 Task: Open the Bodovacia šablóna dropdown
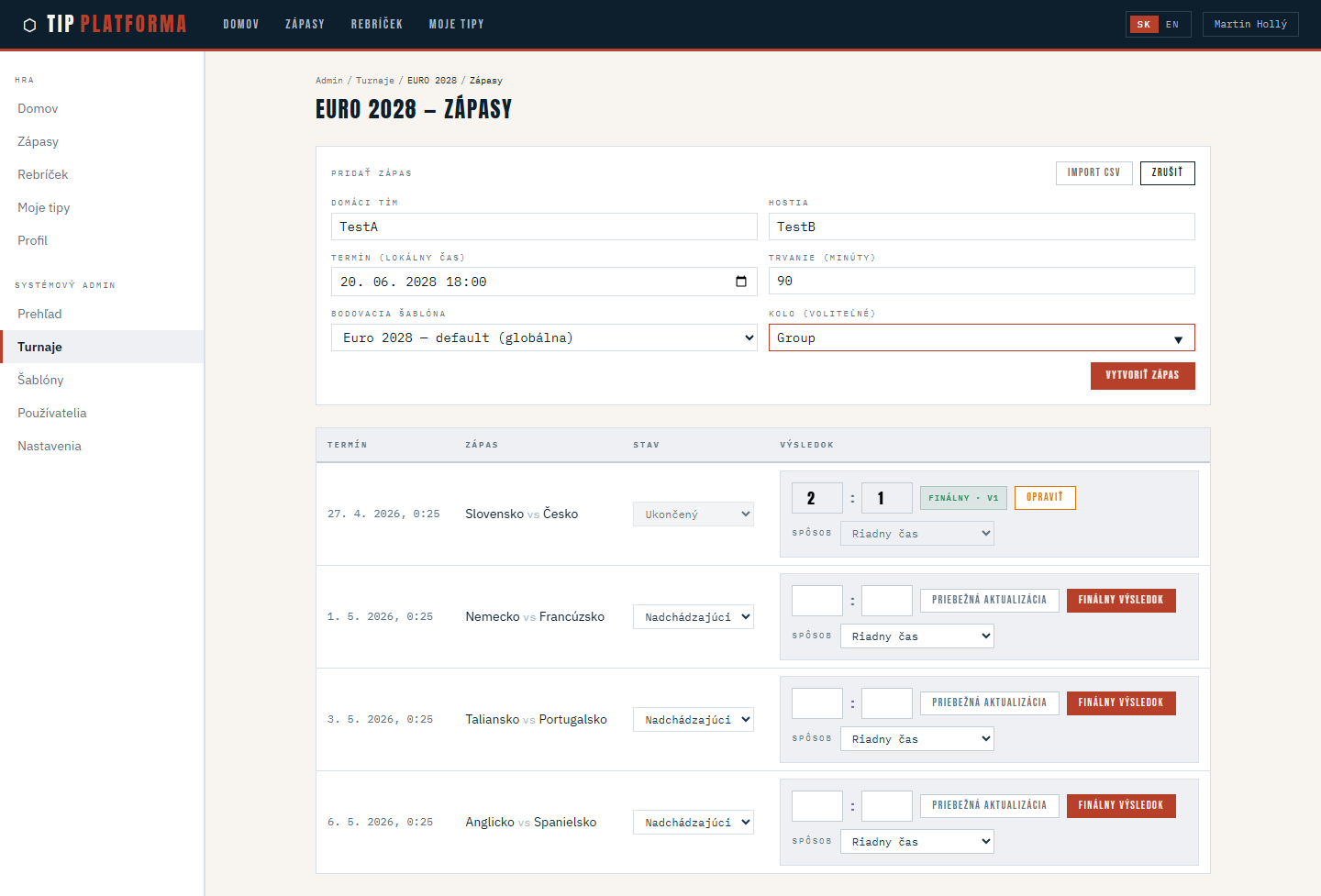click(x=544, y=338)
